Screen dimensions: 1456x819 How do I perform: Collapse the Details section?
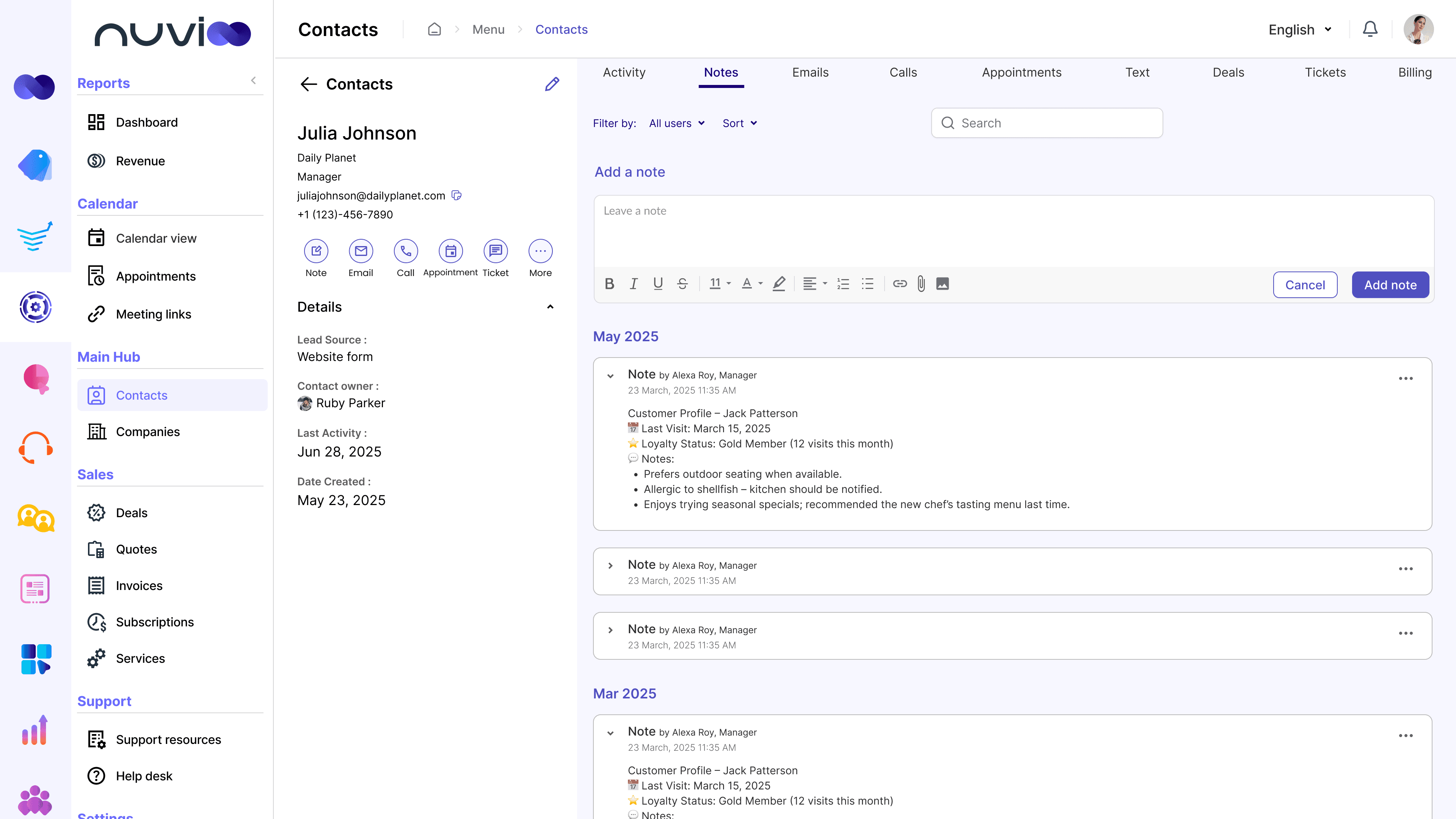(550, 307)
